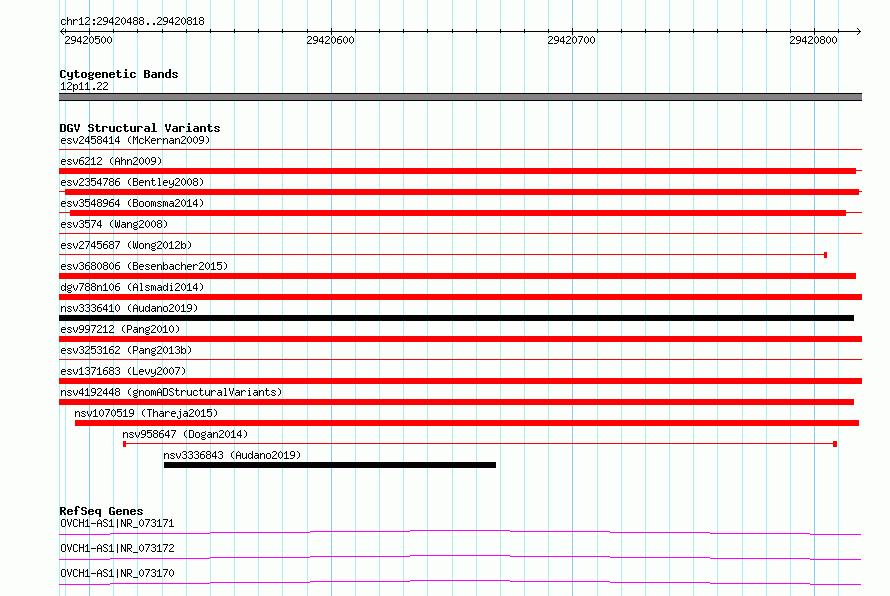Select variant label esv2354786 (Bentley2008)
The image size is (890, 596).
click(x=132, y=182)
